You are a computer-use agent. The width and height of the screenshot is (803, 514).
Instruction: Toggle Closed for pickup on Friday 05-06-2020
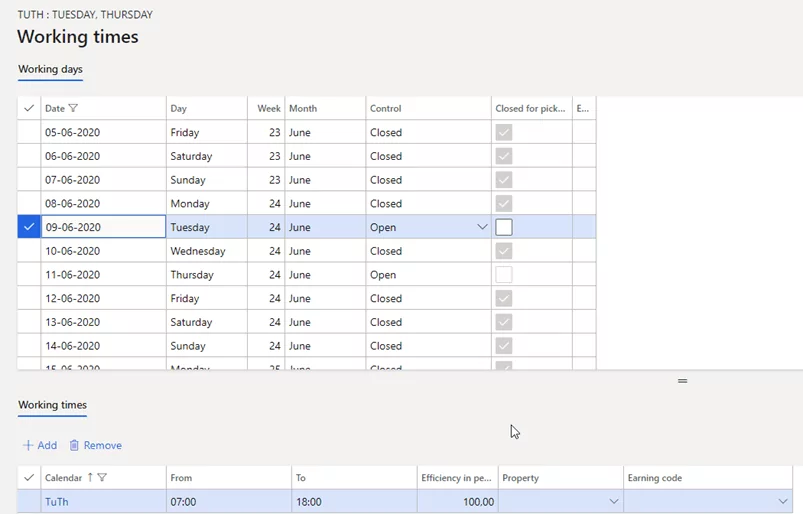[504, 132]
